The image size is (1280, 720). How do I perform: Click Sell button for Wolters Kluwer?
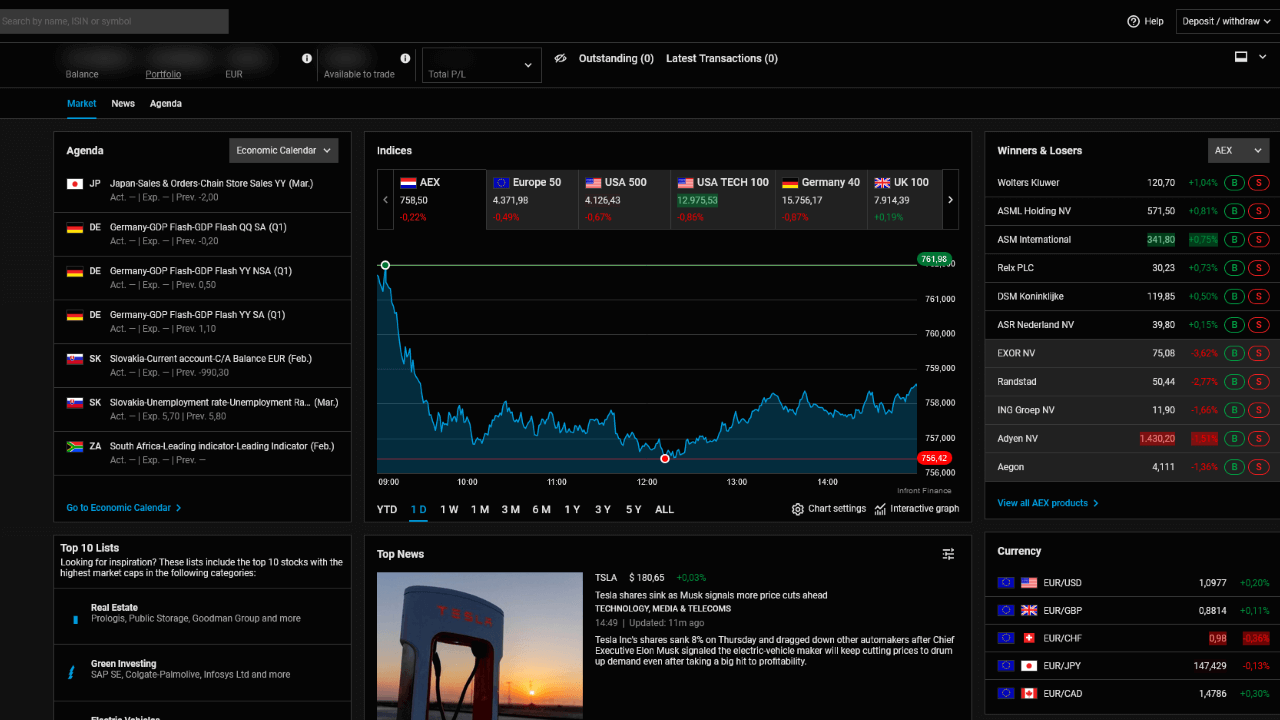coord(1259,183)
